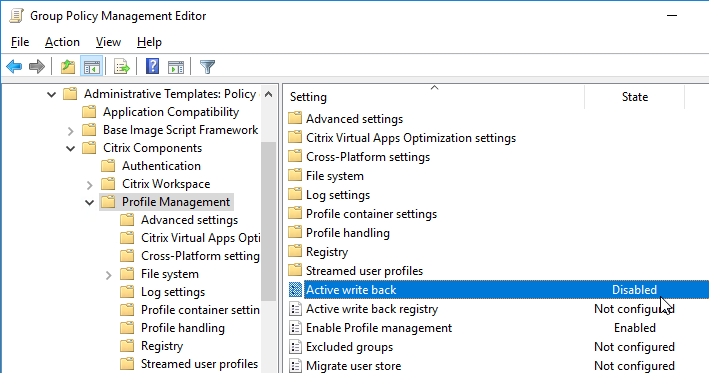
Task: Toggle the Show/Hide Action Pane icon
Action: pyautogui.click(x=176, y=67)
